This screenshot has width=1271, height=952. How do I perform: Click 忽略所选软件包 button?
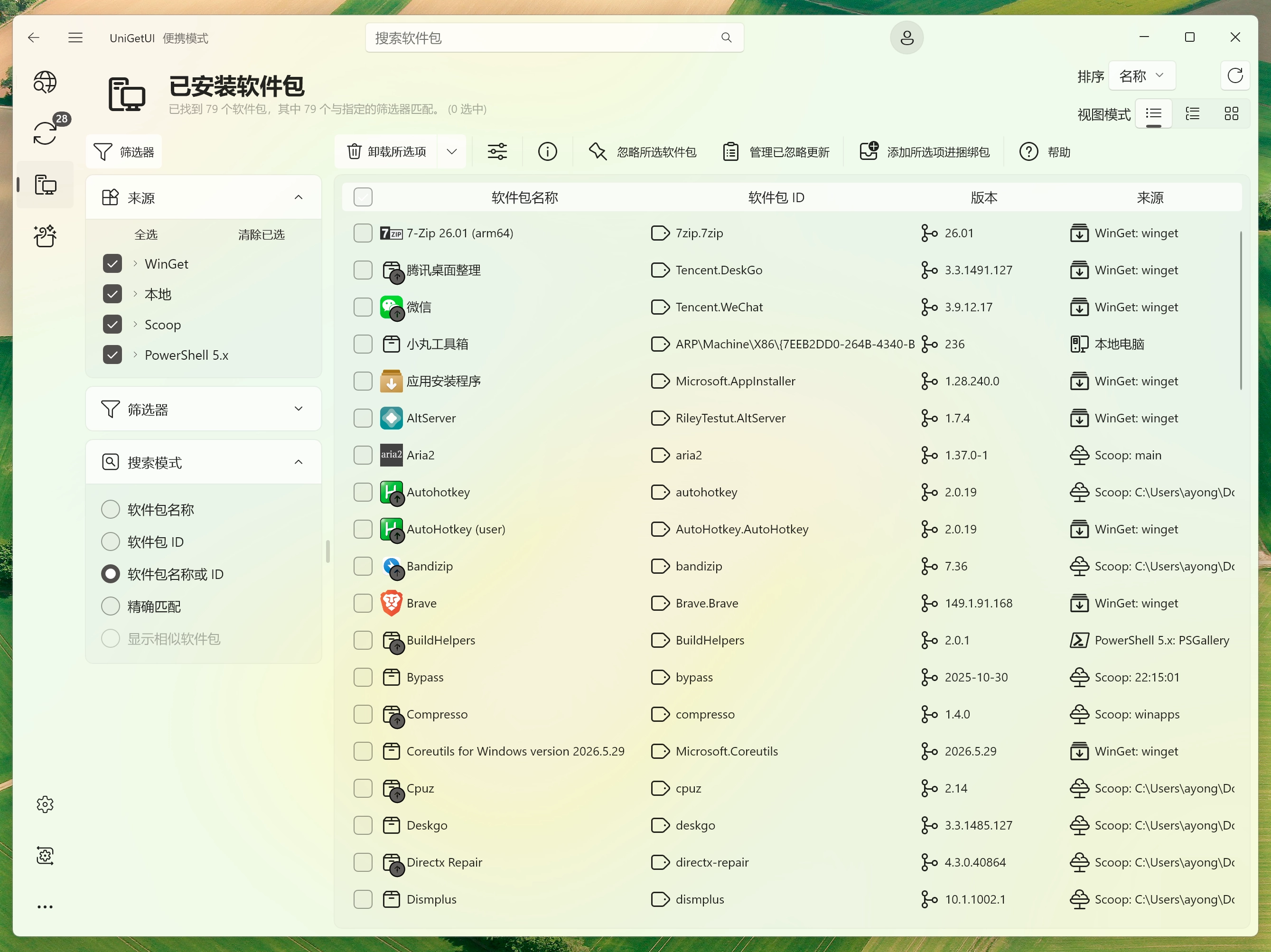pyautogui.click(x=643, y=152)
